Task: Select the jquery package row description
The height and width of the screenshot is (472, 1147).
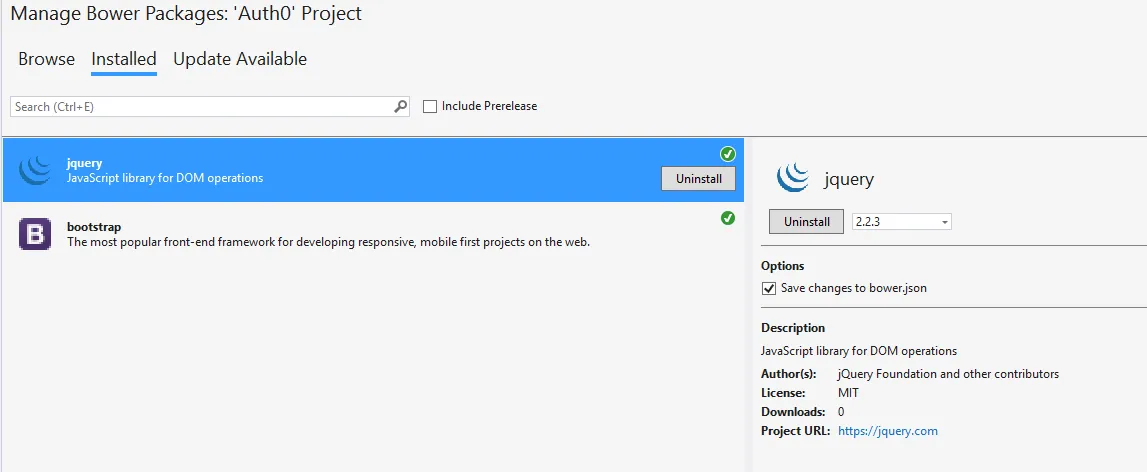Action: point(165,178)
